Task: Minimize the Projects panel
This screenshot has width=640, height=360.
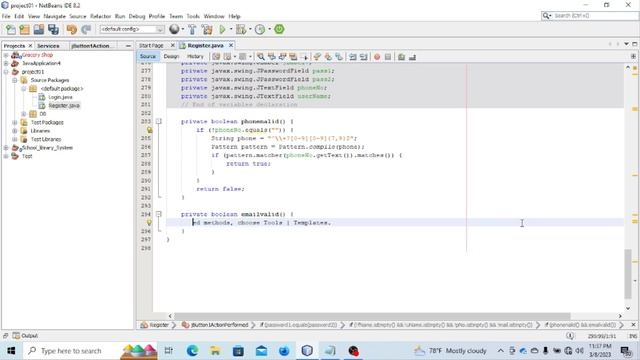Action: coord(128,46)
